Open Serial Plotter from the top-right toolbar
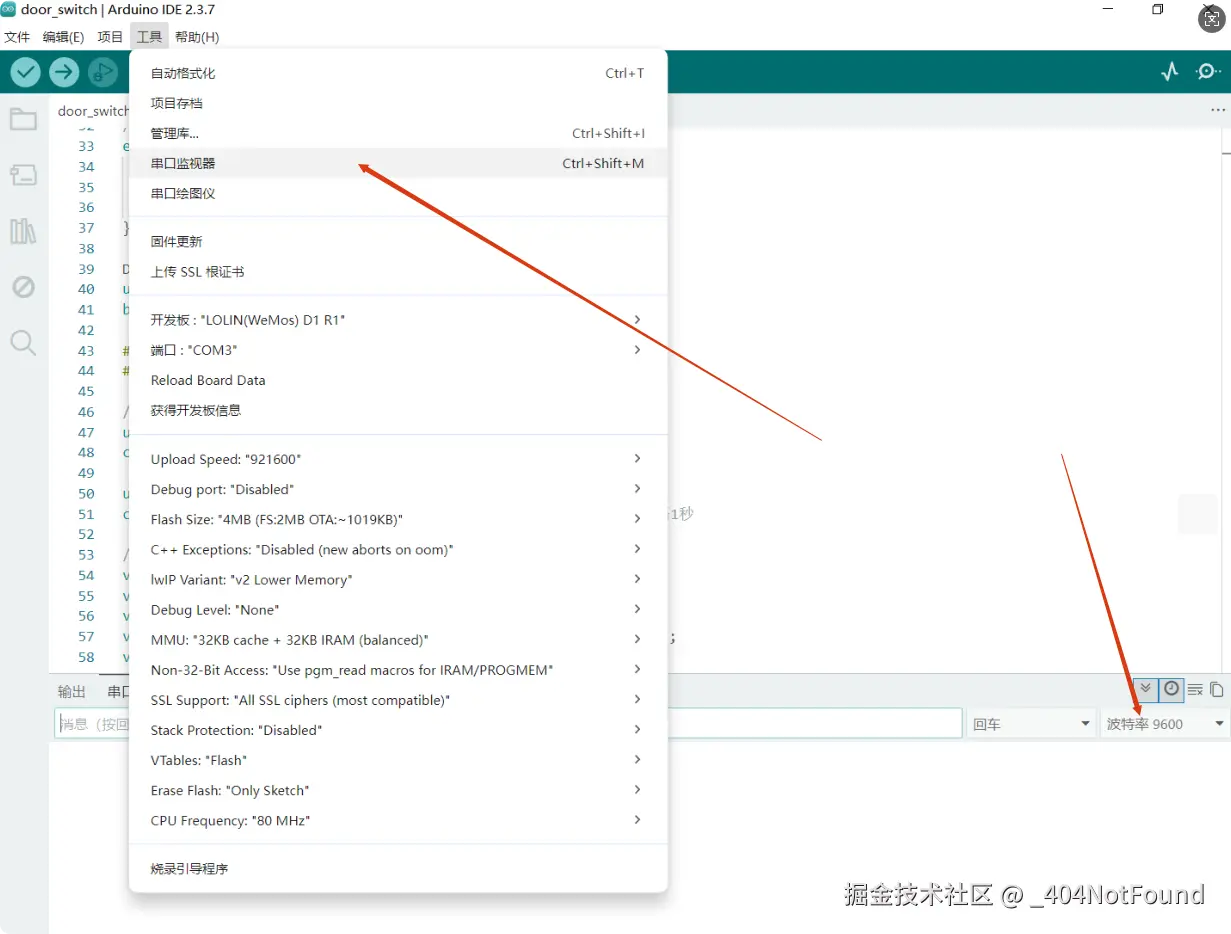The image size is (1231, 934). pyautogui.click(x=1169, y=72)
